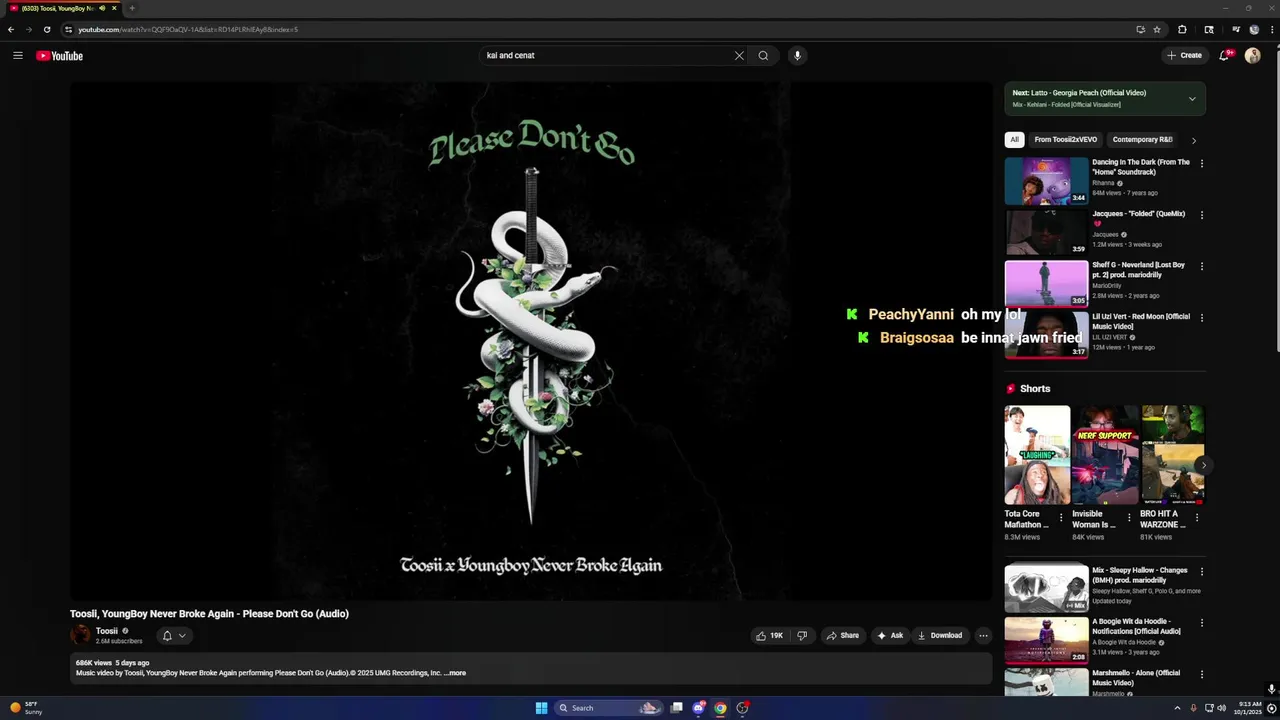Bookmark this page with the star

[x=1157, y=30]
